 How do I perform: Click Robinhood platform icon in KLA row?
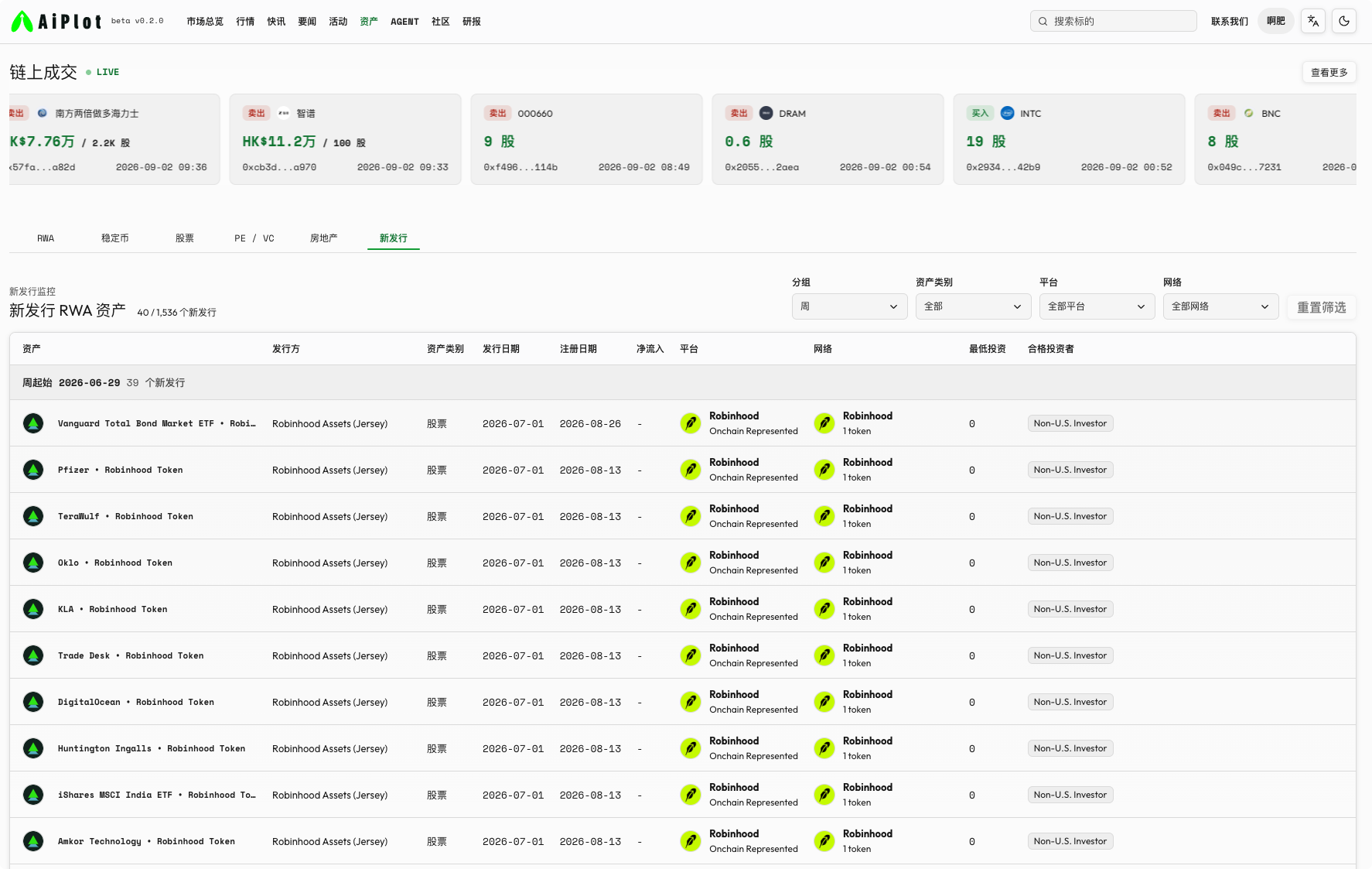pos(691,609)
